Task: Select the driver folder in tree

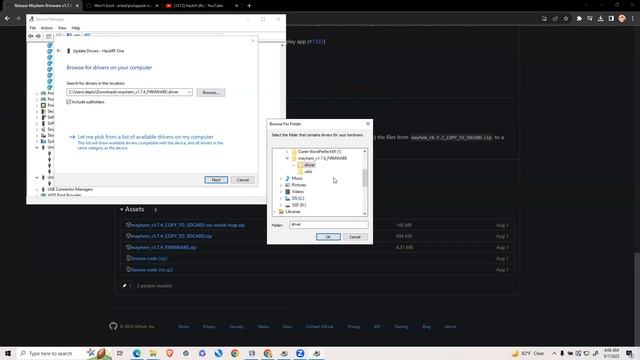Action: pos(309,165)
